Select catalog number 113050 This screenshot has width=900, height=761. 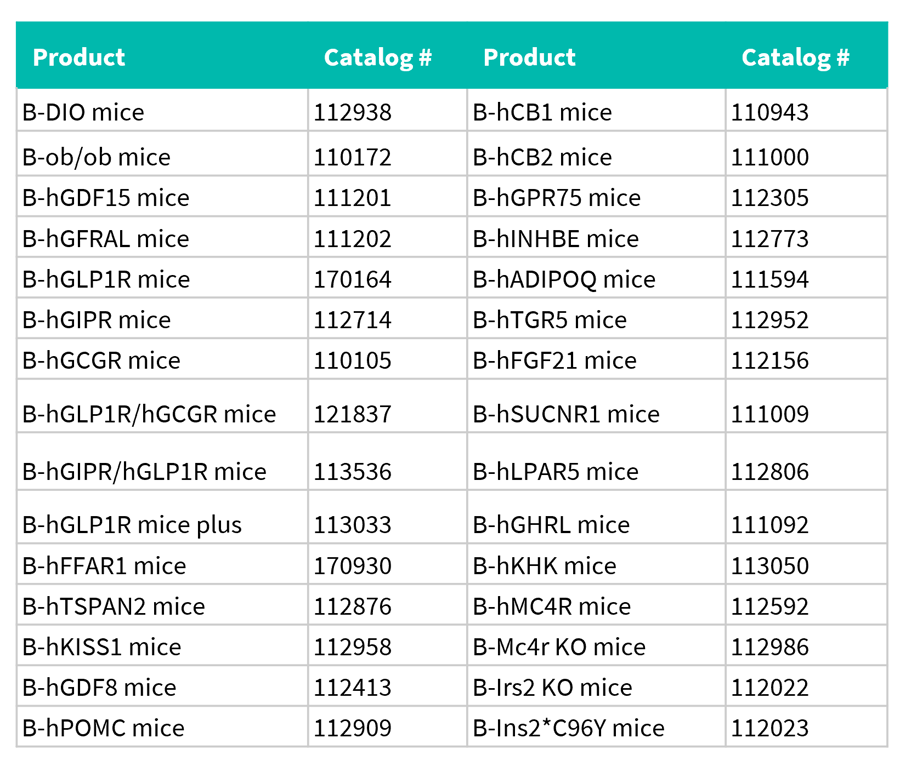pos(770,566)
